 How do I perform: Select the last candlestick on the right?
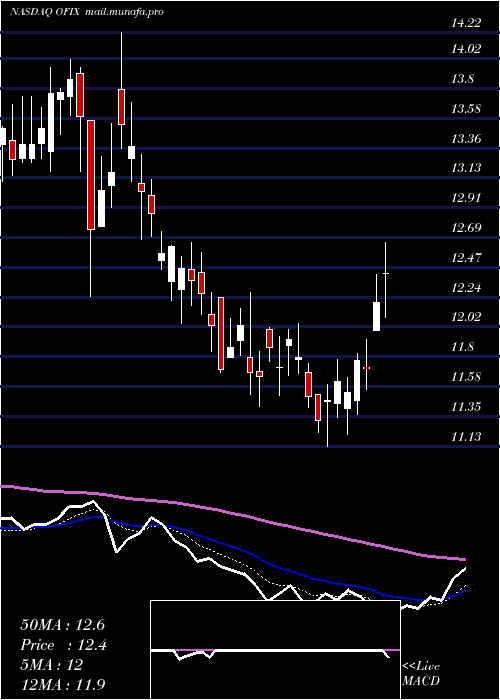386,280
